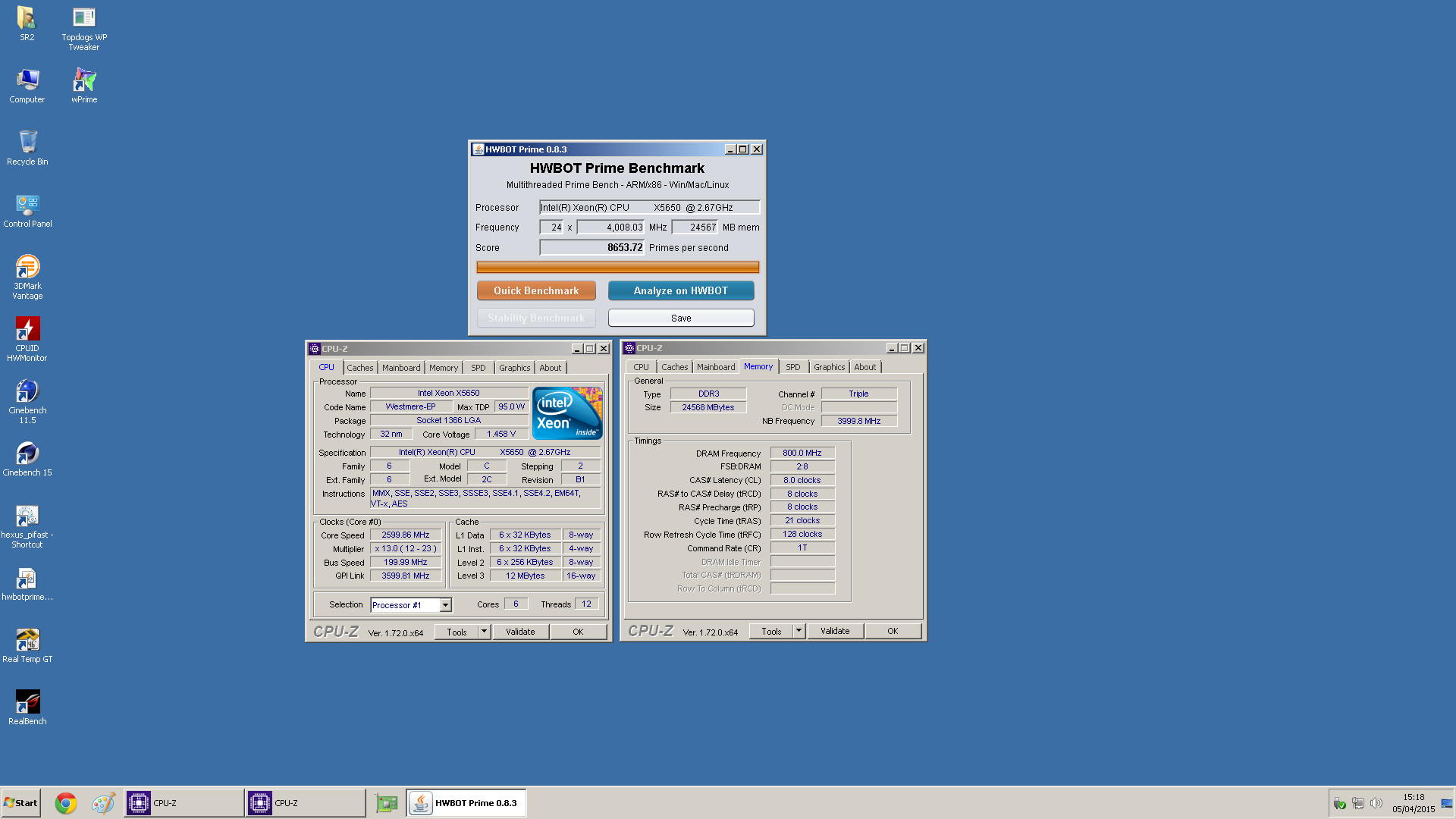Launch RealBench from desktop

[x=27, y=708]
